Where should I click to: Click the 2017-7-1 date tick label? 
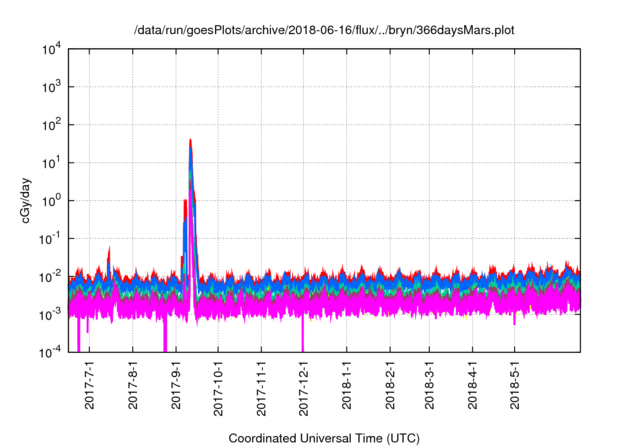click(x=91, y=385)
